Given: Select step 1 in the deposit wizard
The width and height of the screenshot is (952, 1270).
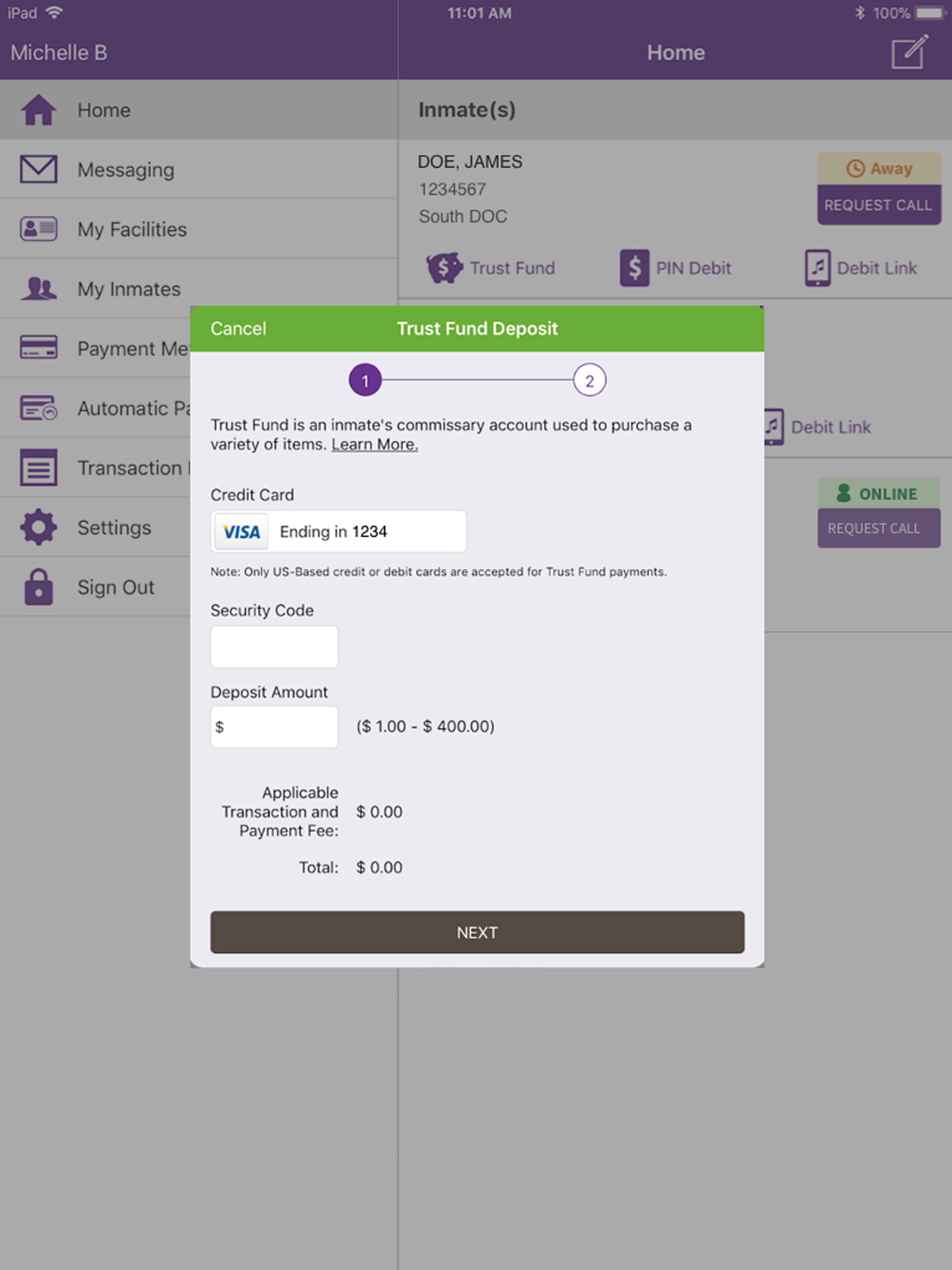Looking at the screenshot, I should [x=365, y=379].
